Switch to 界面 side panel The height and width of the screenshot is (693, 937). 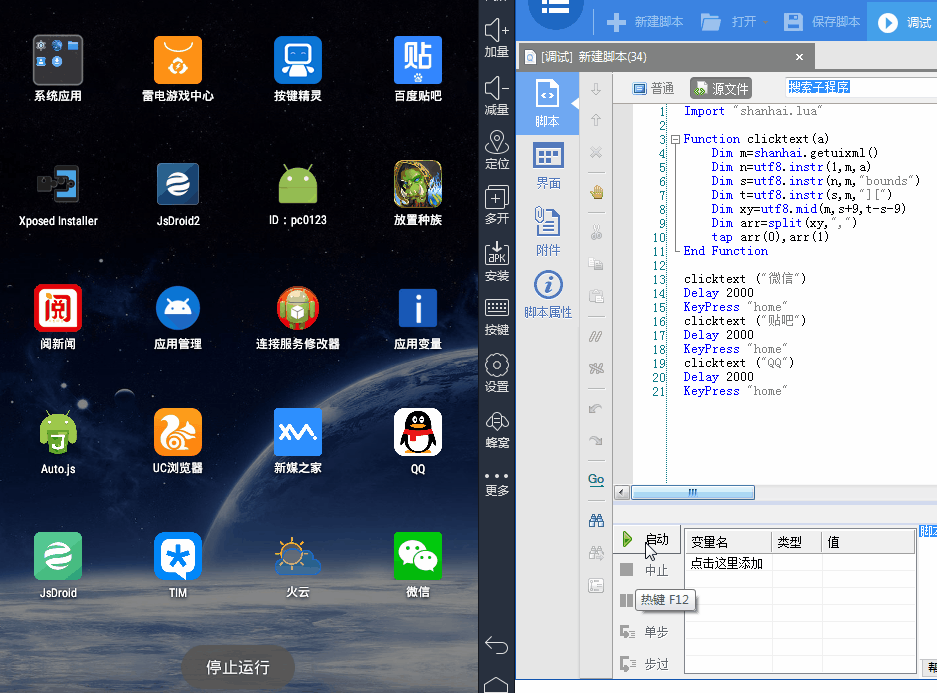coord(548,165)
